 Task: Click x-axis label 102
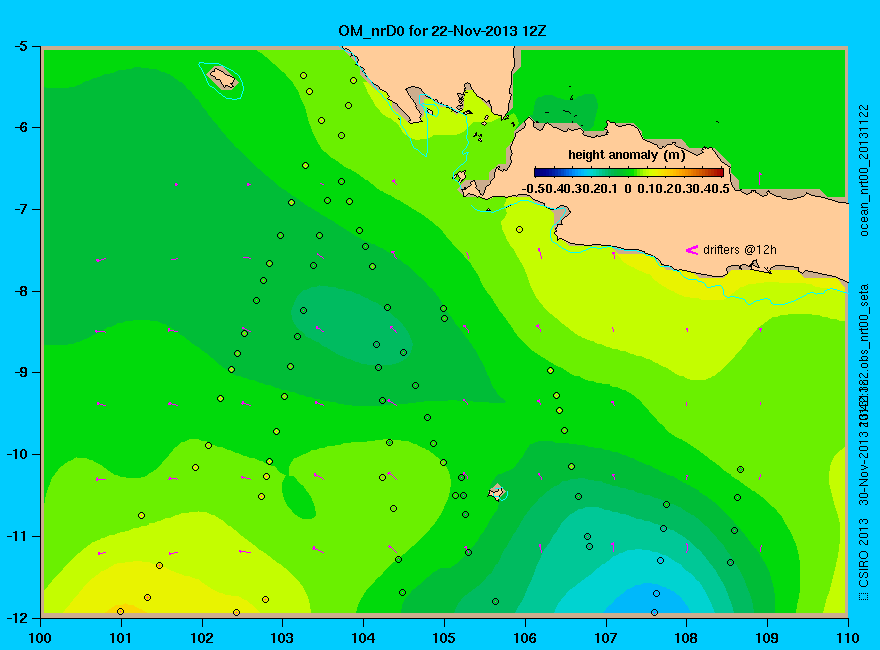click(x=201, y=638)
